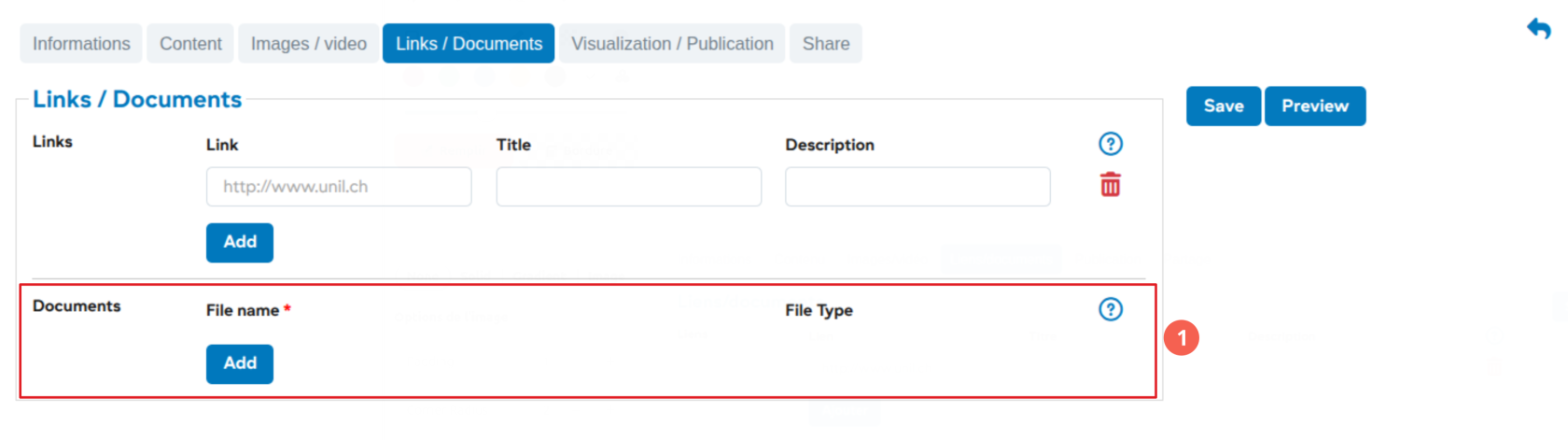Open the Content tab
Image resolution: width=1568 pixels, height=440 pixels.
190,44
